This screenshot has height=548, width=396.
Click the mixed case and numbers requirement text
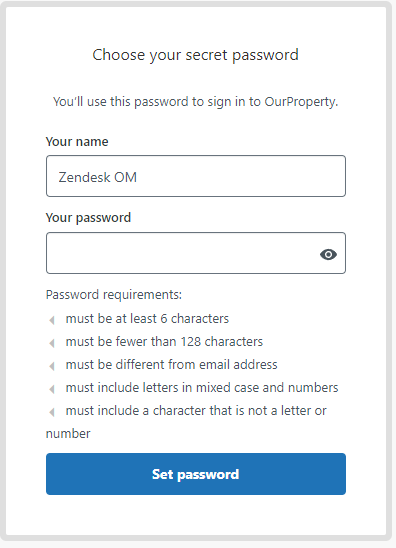point(202,388)
